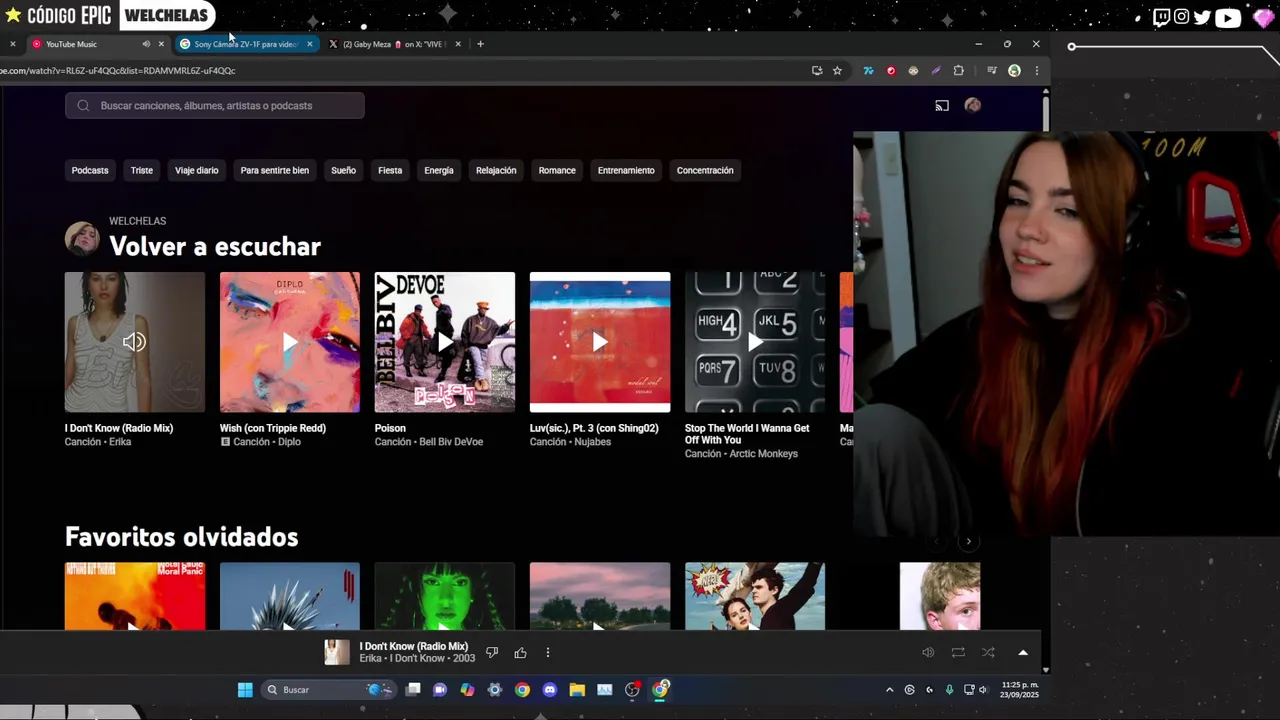Open the Chrome extensions puzzle icon
1280x720 pixels.
[958, 70]
